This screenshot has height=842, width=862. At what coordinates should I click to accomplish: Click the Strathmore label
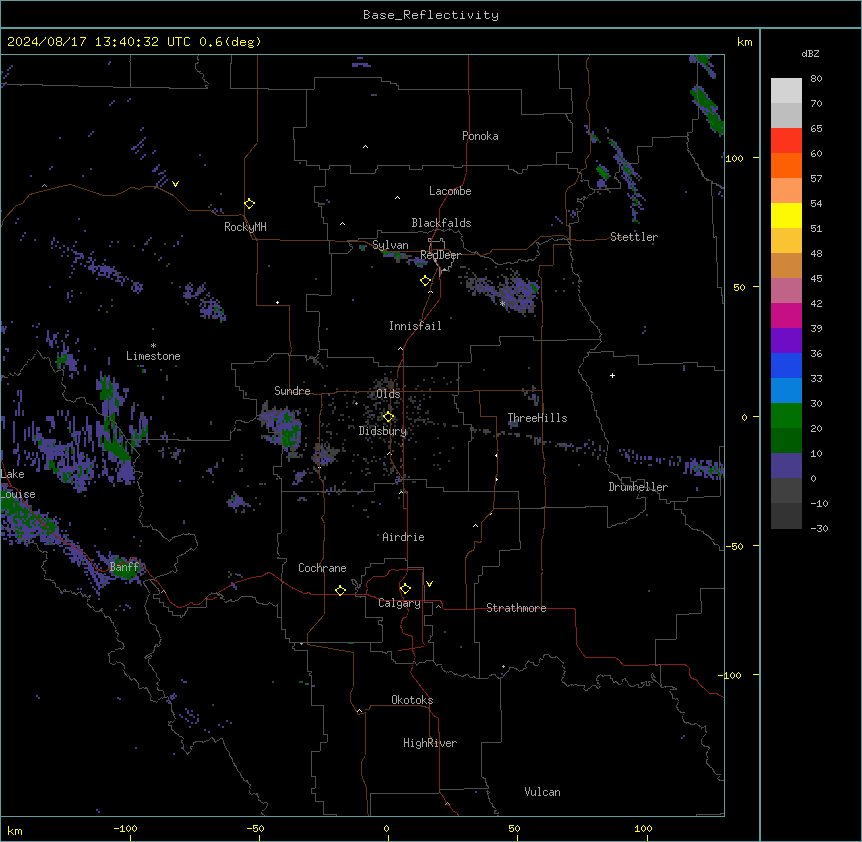(516, 608)
